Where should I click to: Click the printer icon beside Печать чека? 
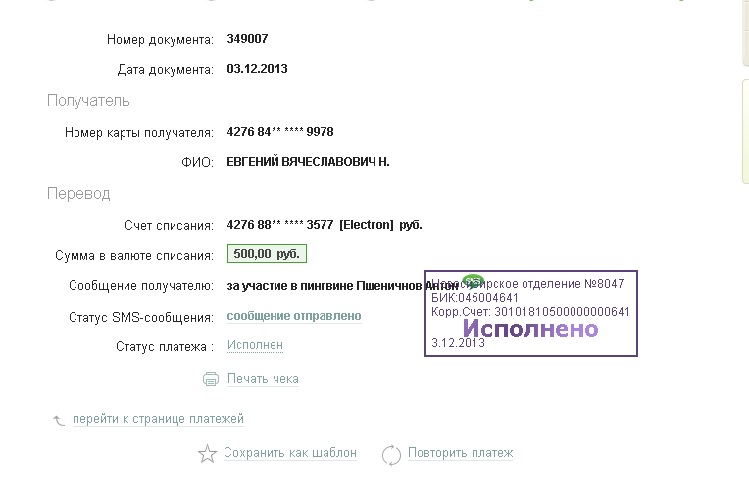211,379
